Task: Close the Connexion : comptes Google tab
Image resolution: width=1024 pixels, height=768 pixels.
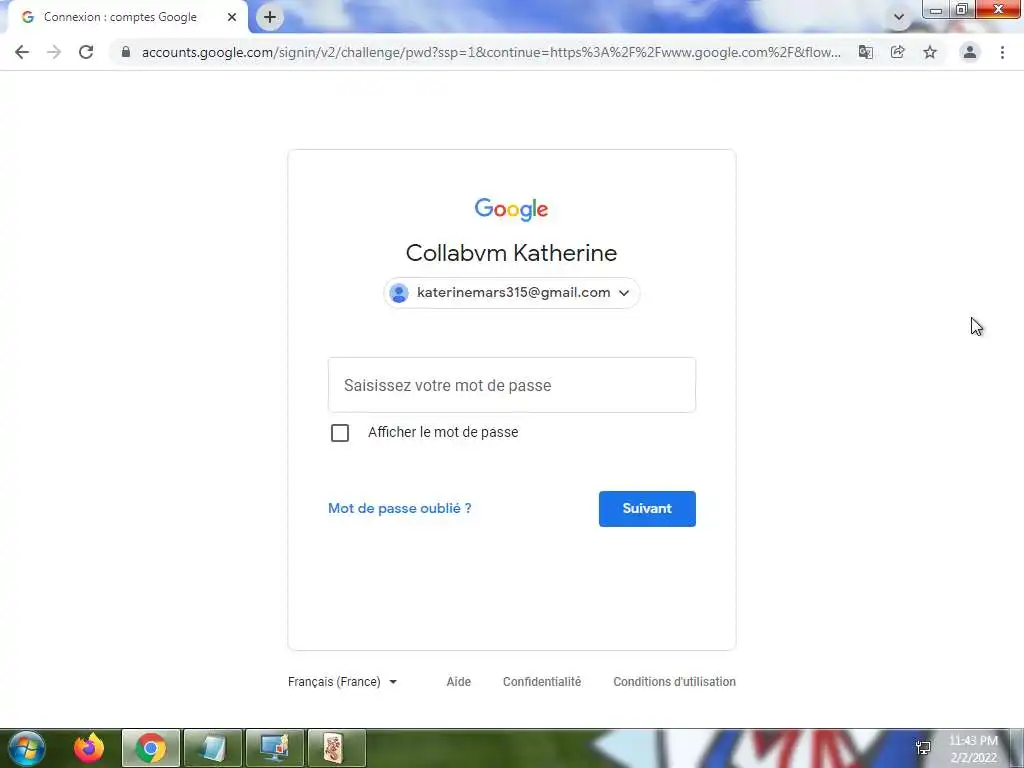Action: pyautogui.click(x=232, y=17)
